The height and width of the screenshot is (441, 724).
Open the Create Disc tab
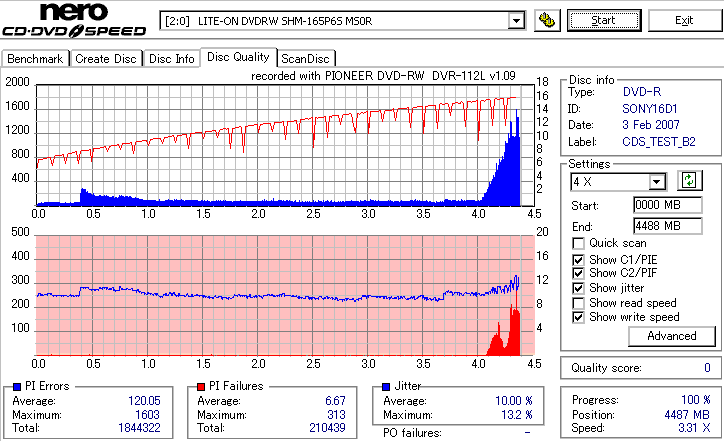106,59
